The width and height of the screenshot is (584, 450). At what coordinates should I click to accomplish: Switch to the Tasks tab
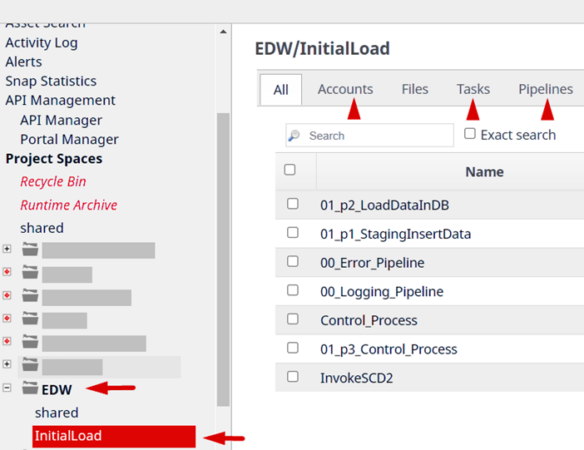473,89
